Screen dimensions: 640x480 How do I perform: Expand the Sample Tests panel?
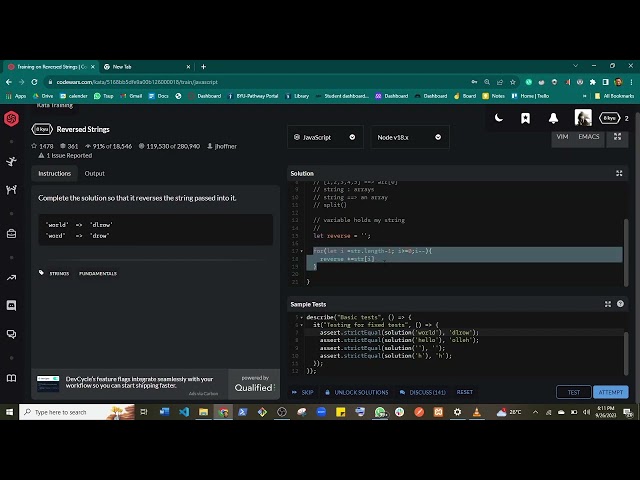608,304
